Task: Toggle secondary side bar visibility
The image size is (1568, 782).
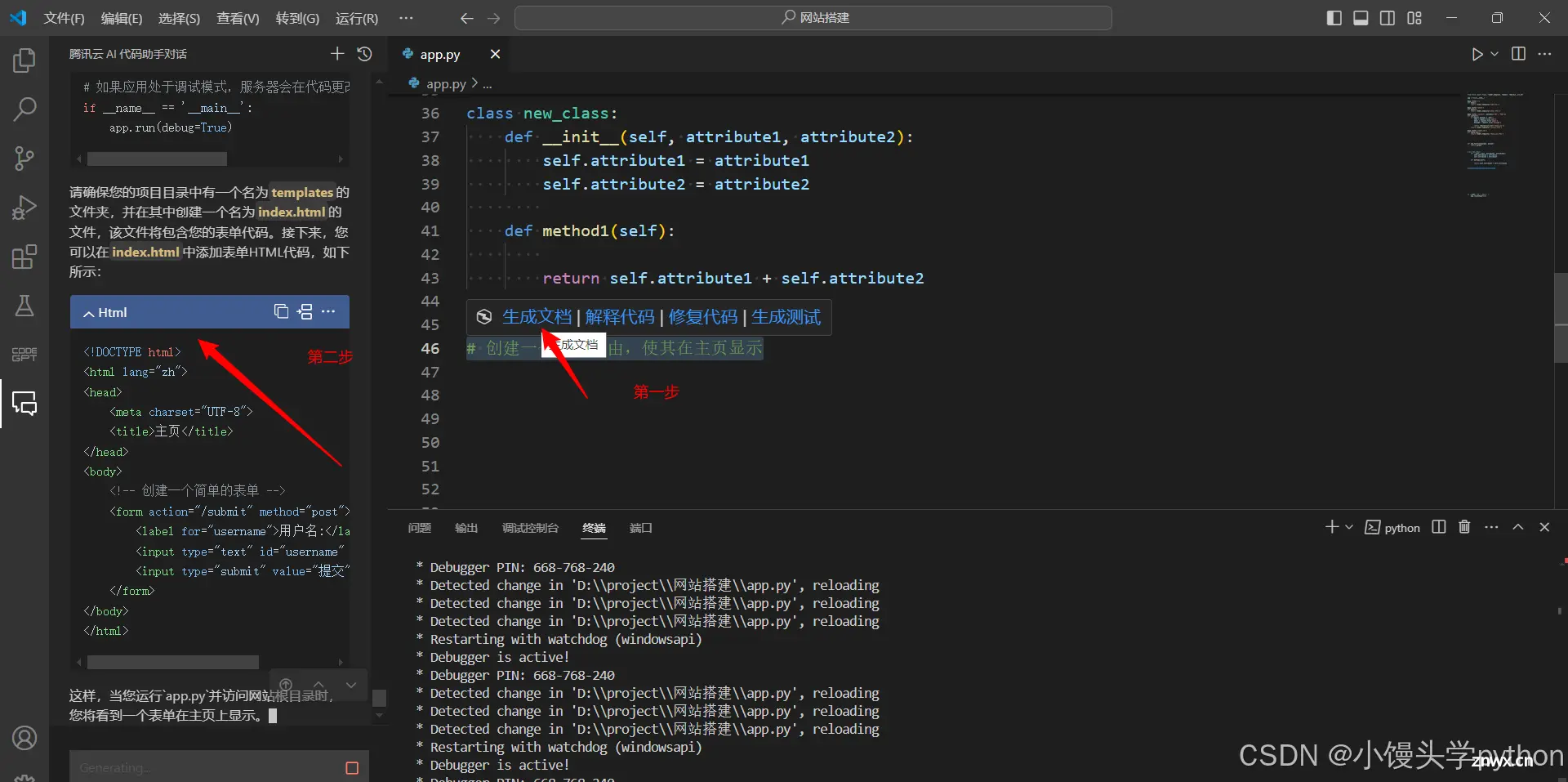Action: pos(1388,18)
